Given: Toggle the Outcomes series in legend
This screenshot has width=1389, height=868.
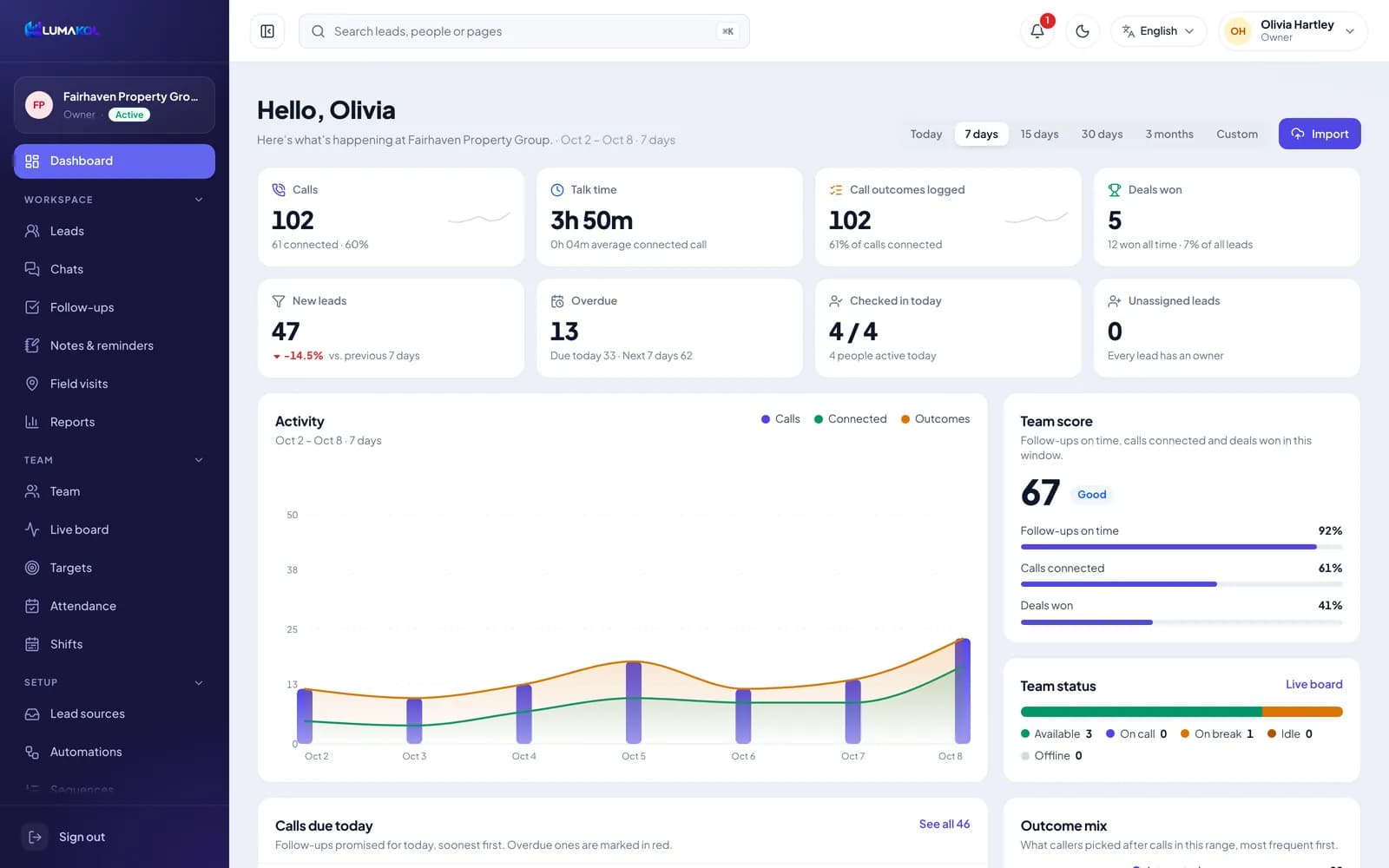Looking at the screenshot, I should pos(935,419).
